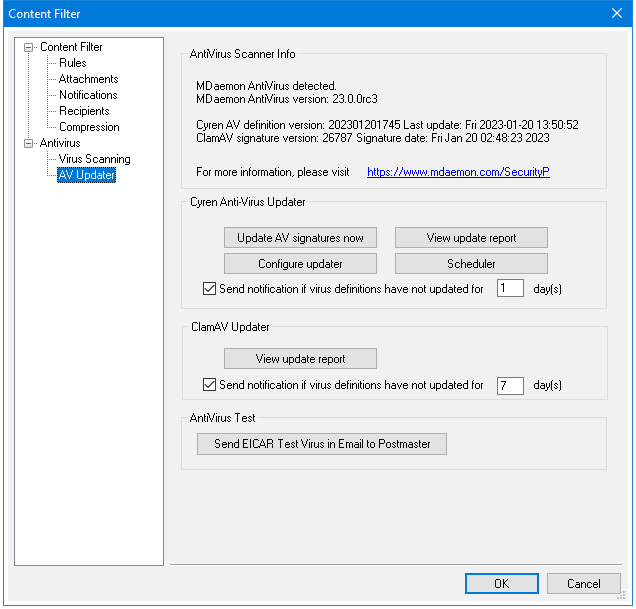
Task: Open Virus Scanning settings
Action: click(x=95, y=159)
